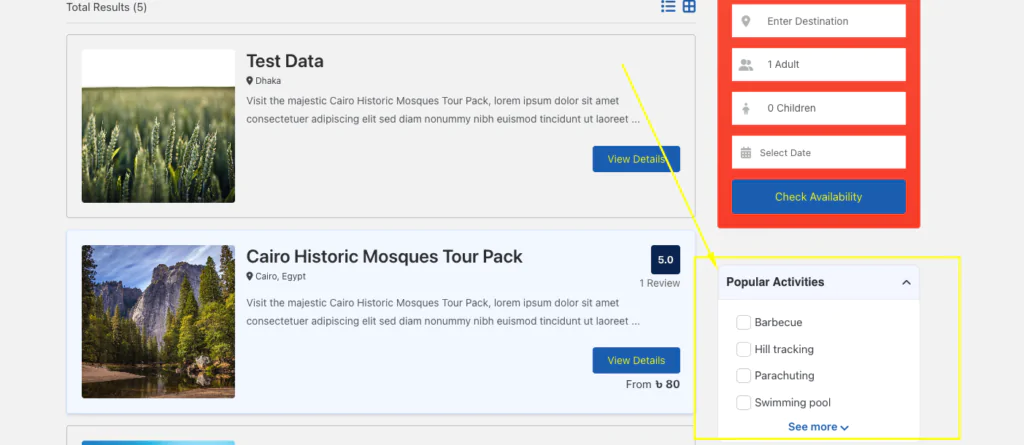The image size is (1024, 445).
Task: Click the Hill tracking label text
Action: click(784, 349)
